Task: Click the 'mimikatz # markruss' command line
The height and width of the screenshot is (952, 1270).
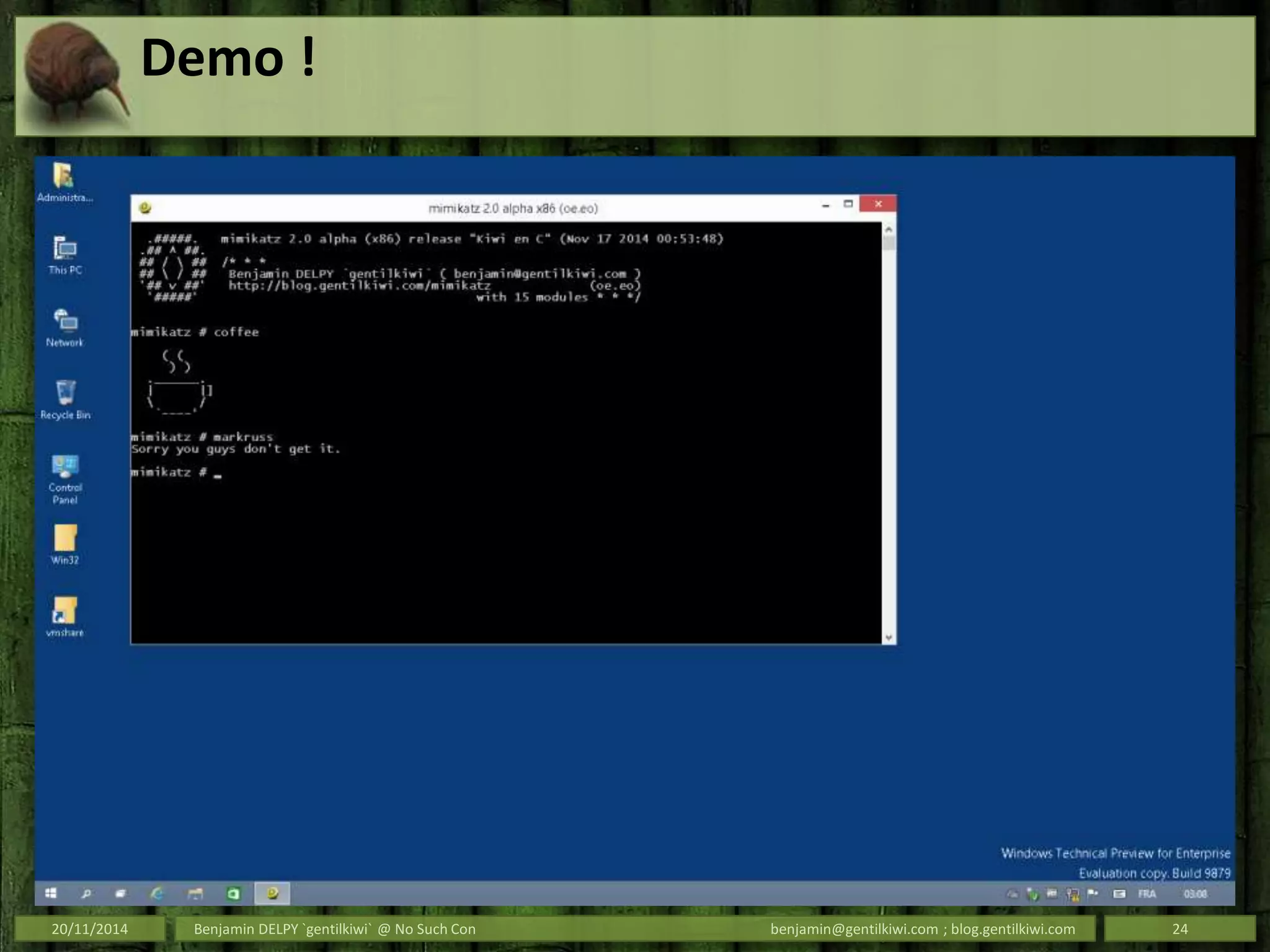Action: click(202, 437)
